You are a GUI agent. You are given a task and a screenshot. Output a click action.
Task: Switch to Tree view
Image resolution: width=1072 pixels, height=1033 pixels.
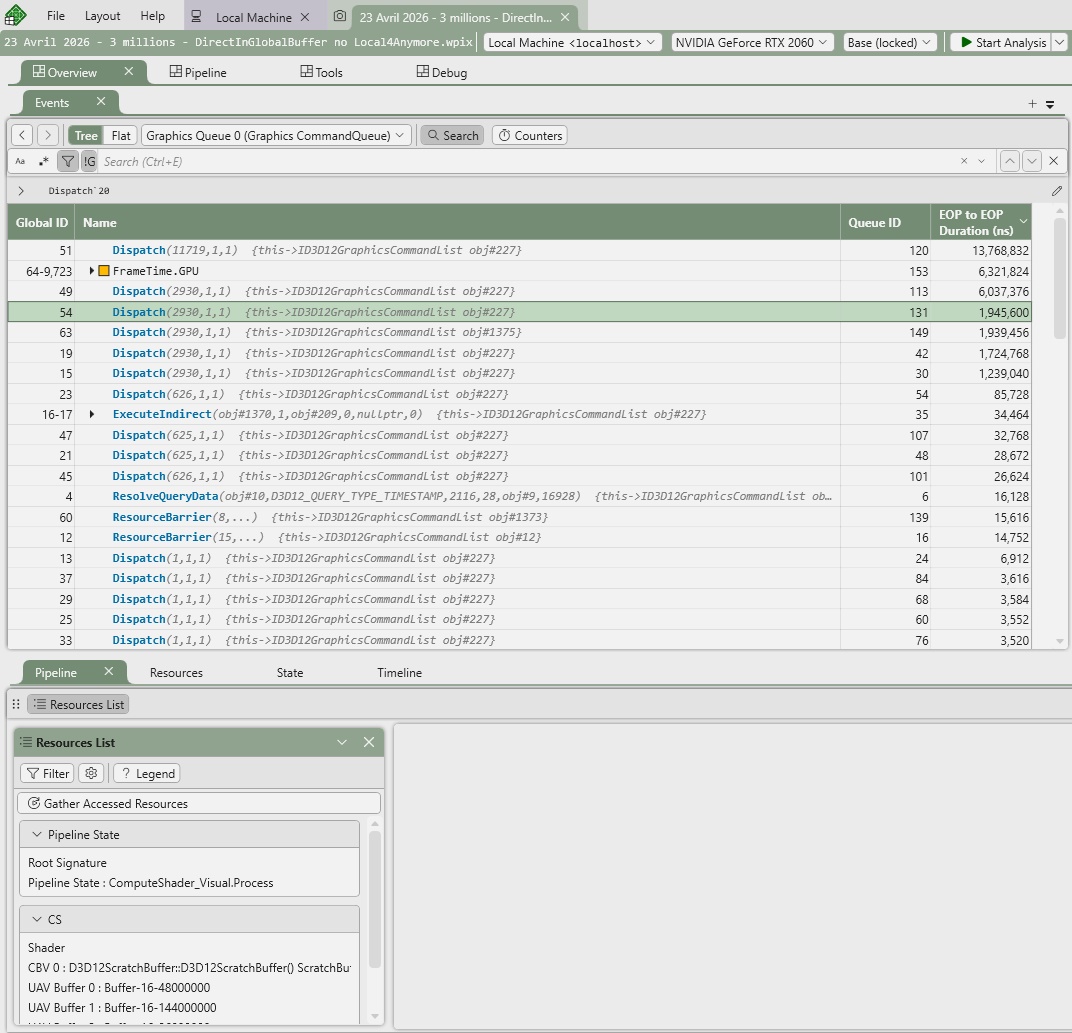coord(86,135)
